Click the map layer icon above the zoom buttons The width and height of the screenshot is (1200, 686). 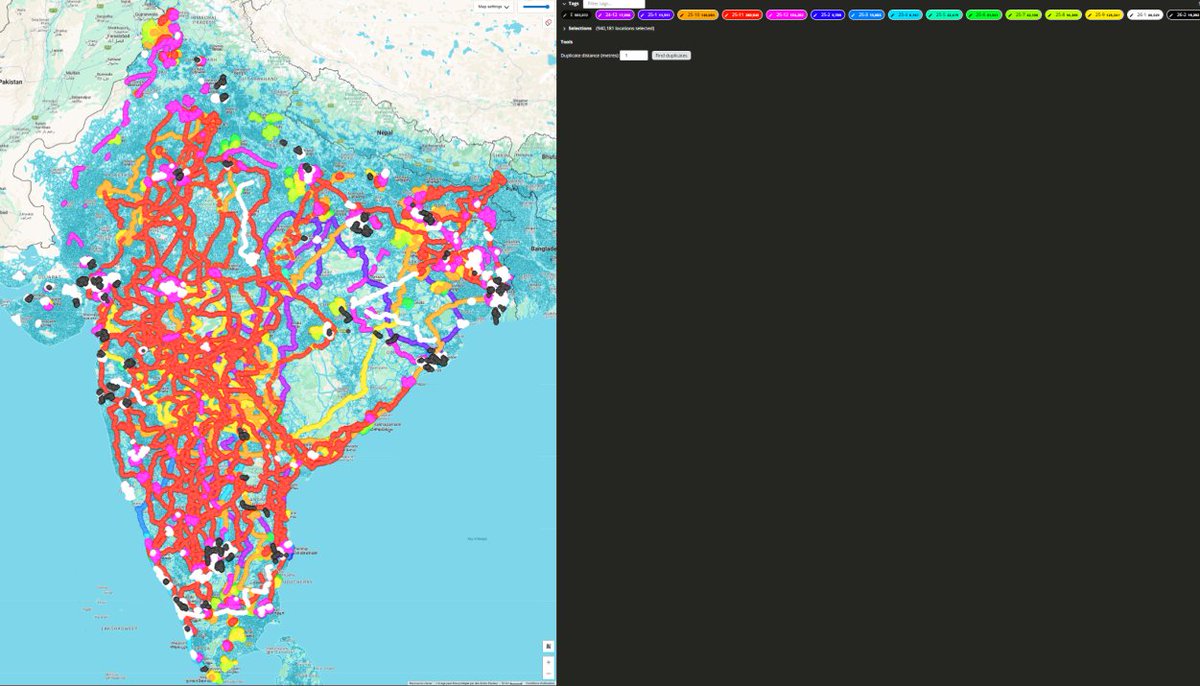548,646
